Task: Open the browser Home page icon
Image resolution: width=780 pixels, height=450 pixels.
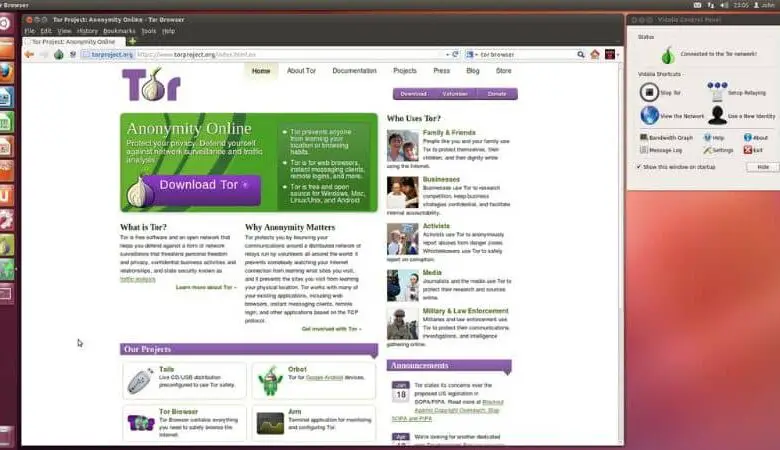Action: [x=595, y=54]
